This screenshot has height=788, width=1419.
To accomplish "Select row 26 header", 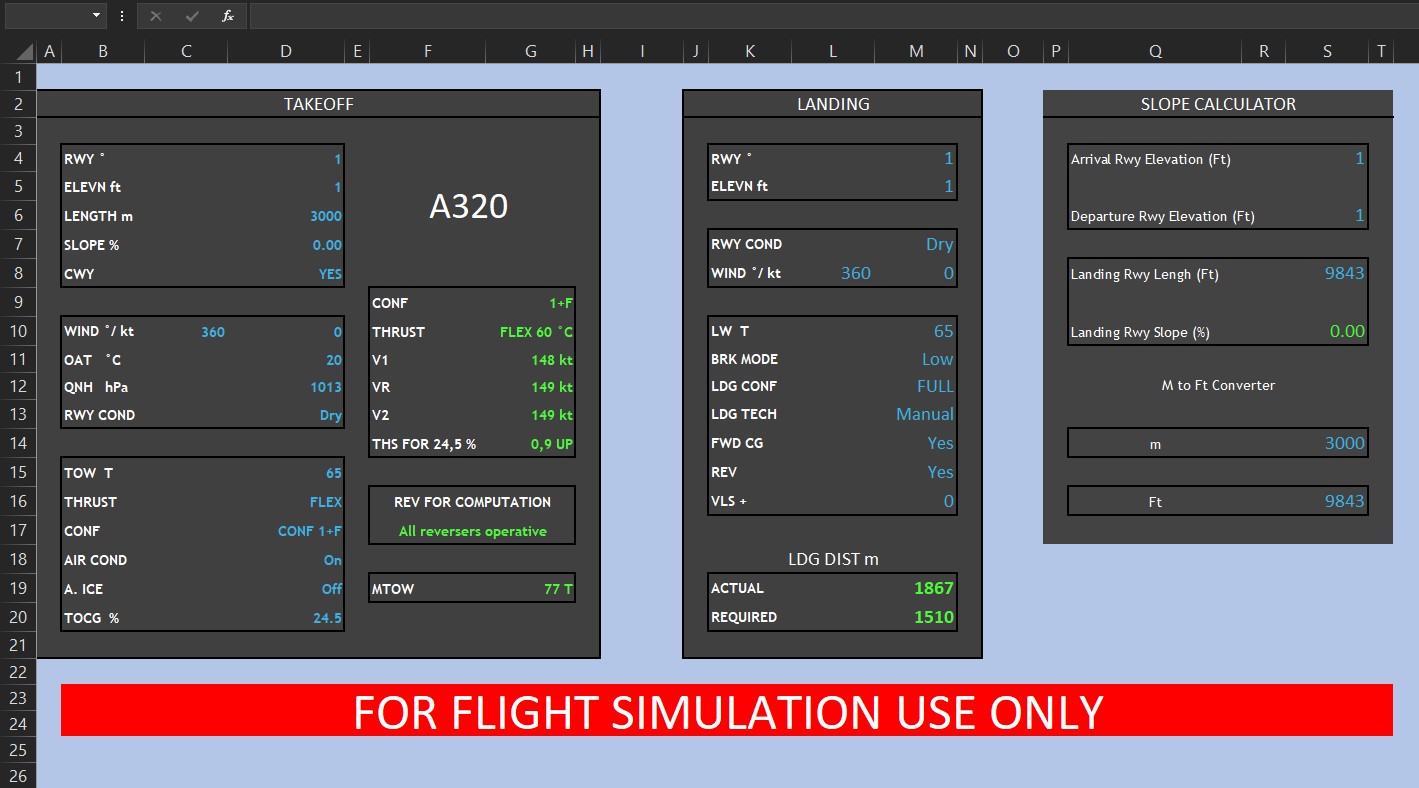I will [18, 776].
